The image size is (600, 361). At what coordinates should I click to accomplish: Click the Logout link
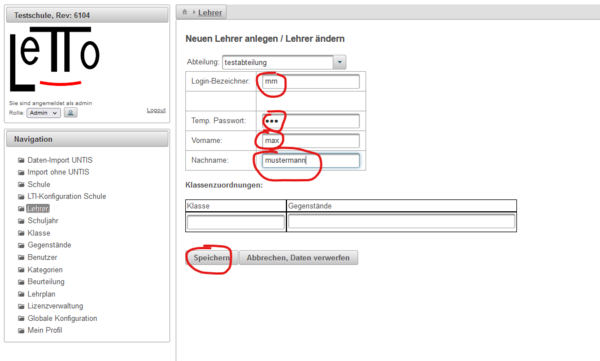coord(156,110)
